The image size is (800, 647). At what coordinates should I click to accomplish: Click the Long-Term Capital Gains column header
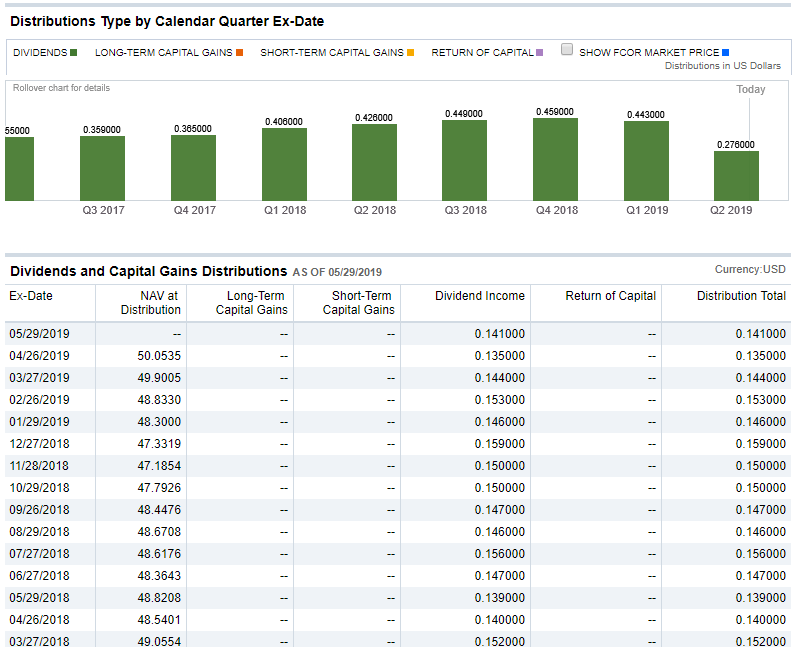click(251, 303)
